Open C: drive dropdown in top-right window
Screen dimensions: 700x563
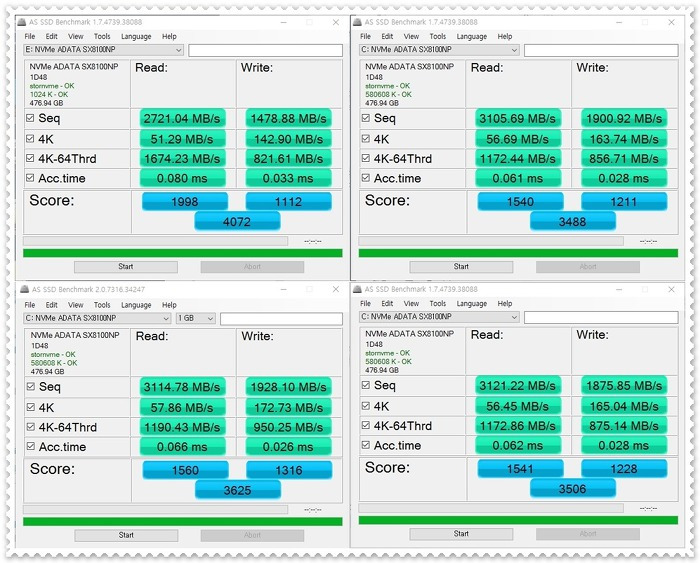tap(439, 50)
